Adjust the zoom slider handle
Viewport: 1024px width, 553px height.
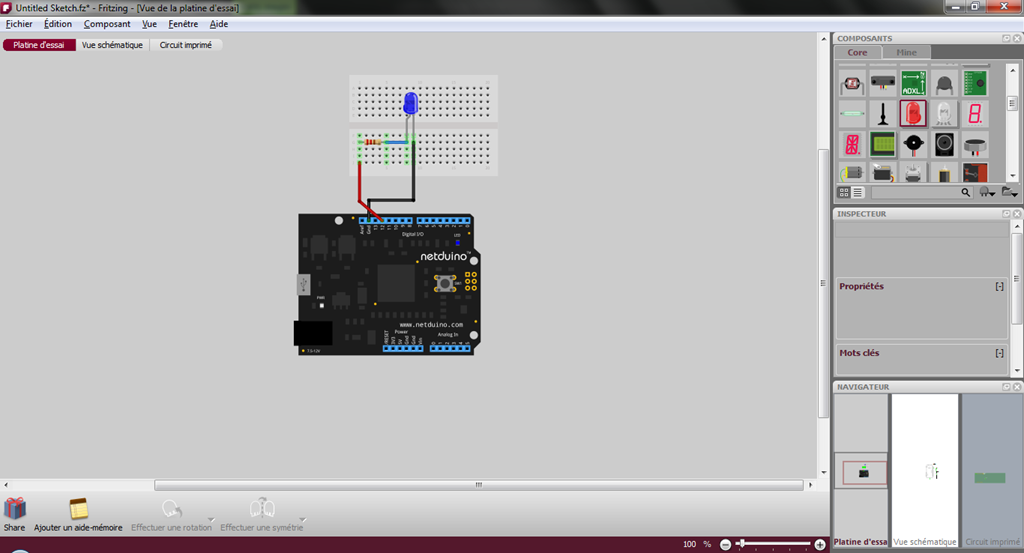(741, 543)
